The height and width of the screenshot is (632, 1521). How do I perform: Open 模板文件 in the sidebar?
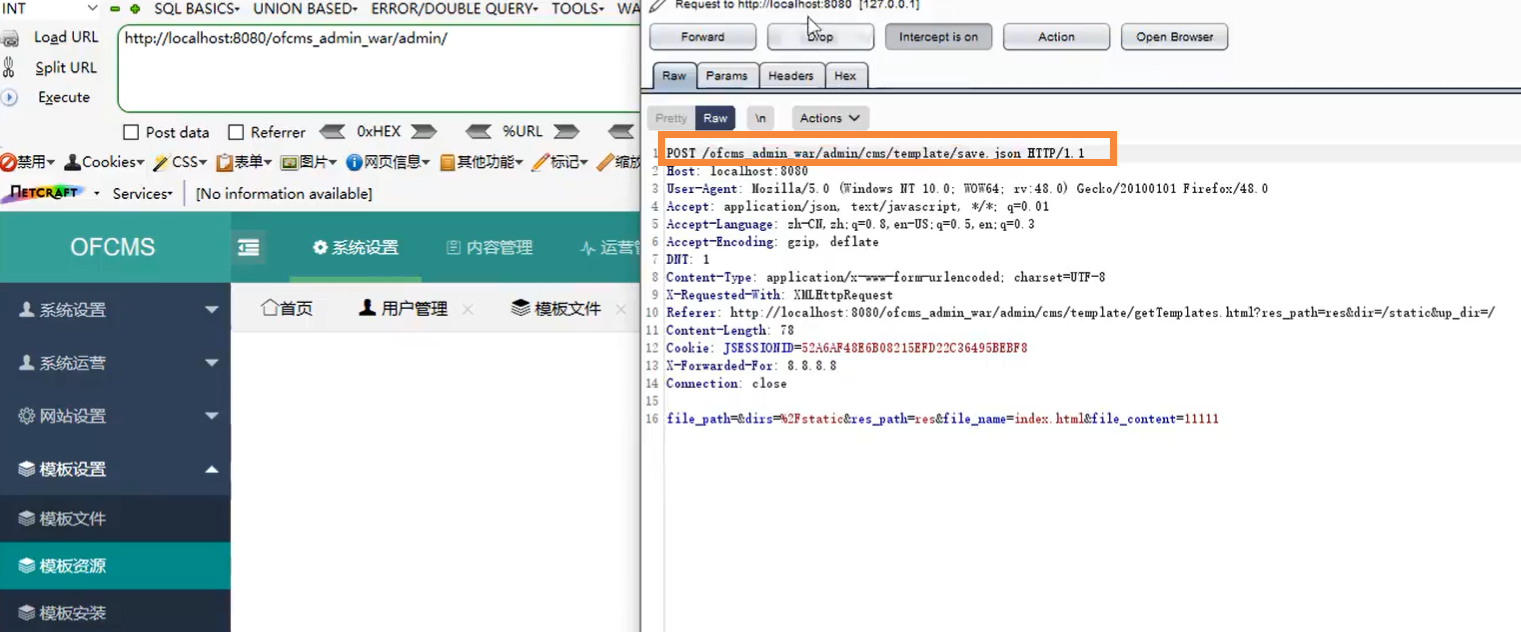tap(115, 519)
